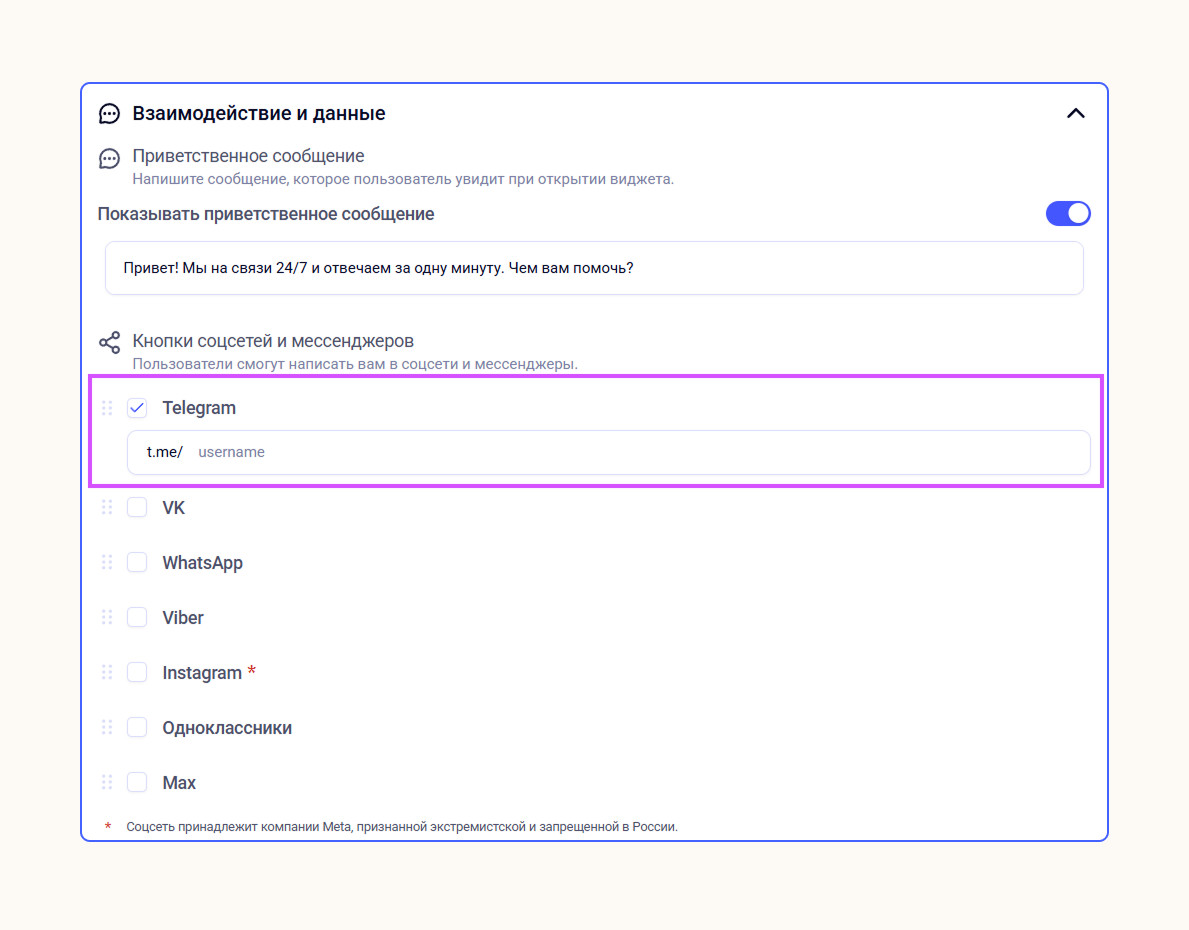Click the message icon next to Приветственное сообщение
This screenshot has height=930, width=1189.
(109, 159)
